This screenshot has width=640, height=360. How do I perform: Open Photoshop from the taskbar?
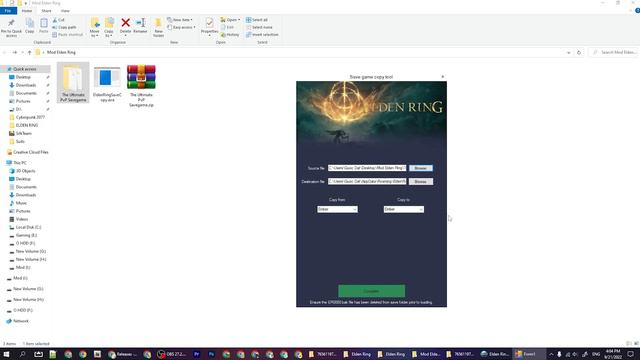pos(211,354)
